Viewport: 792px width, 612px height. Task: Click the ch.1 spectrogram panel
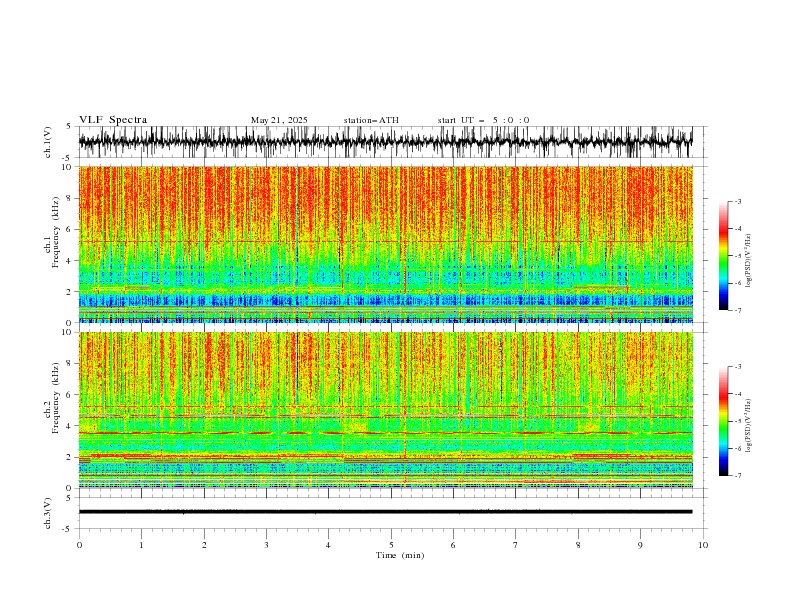pos(385,244)
